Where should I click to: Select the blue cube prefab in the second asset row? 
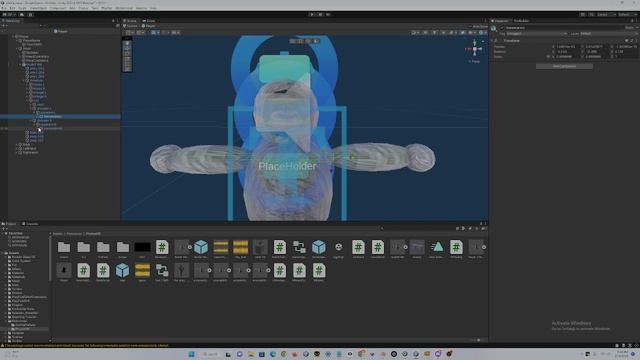tap(122, 271)
